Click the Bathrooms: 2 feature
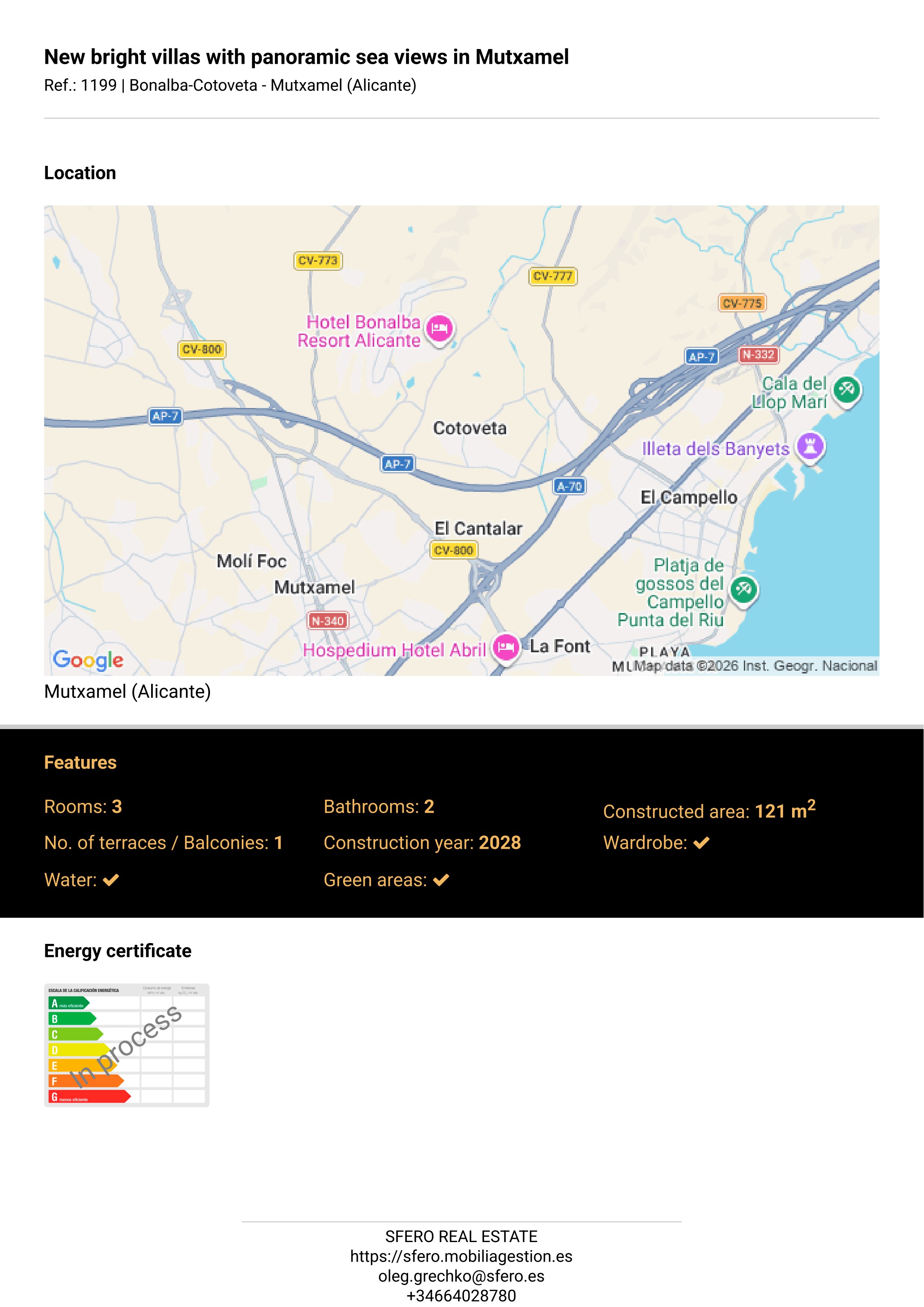Screen dimensions: 924x1307 pos(379,807)
